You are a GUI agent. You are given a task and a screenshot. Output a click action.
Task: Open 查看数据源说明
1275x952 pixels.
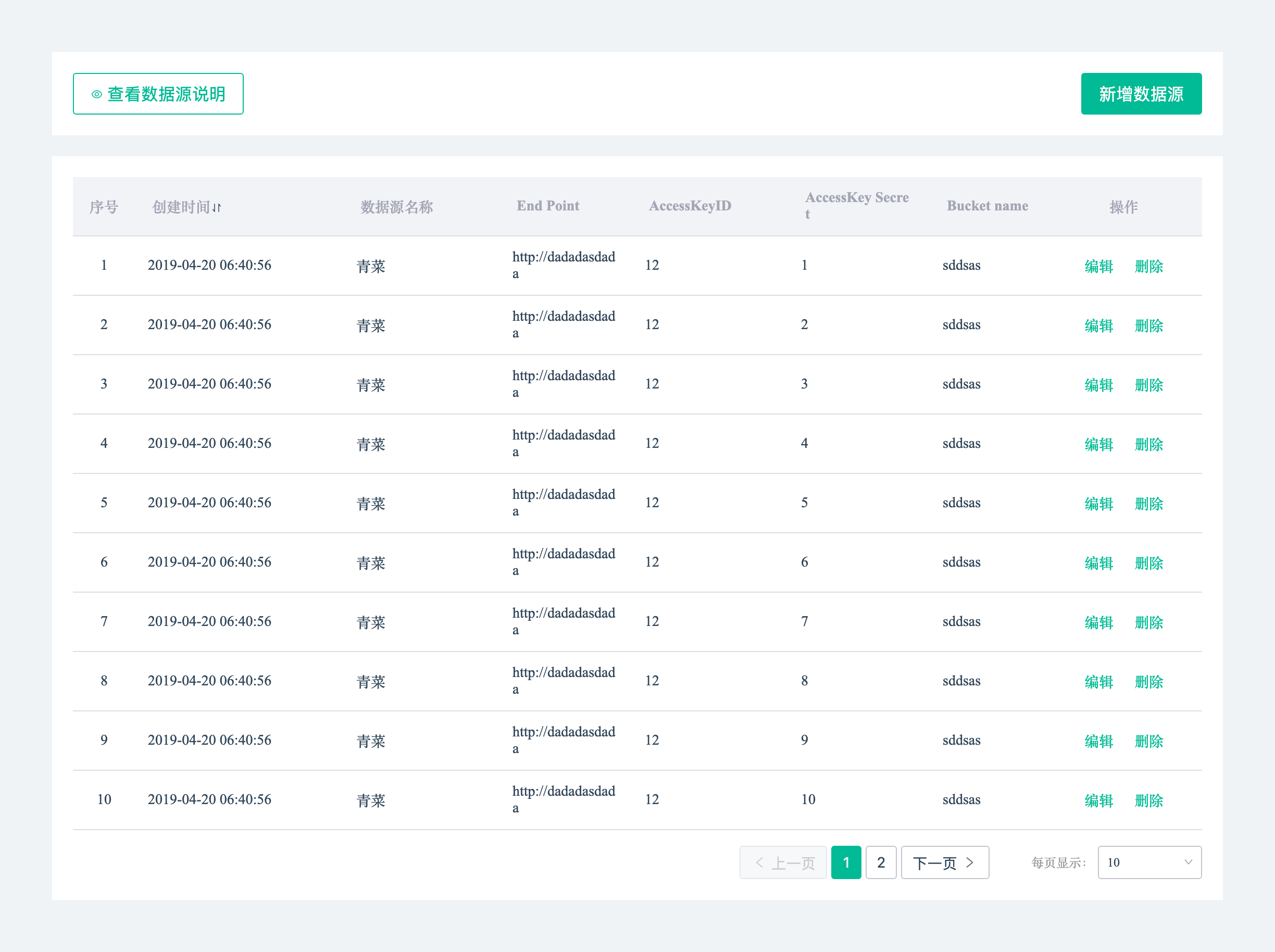click(158, 93)
